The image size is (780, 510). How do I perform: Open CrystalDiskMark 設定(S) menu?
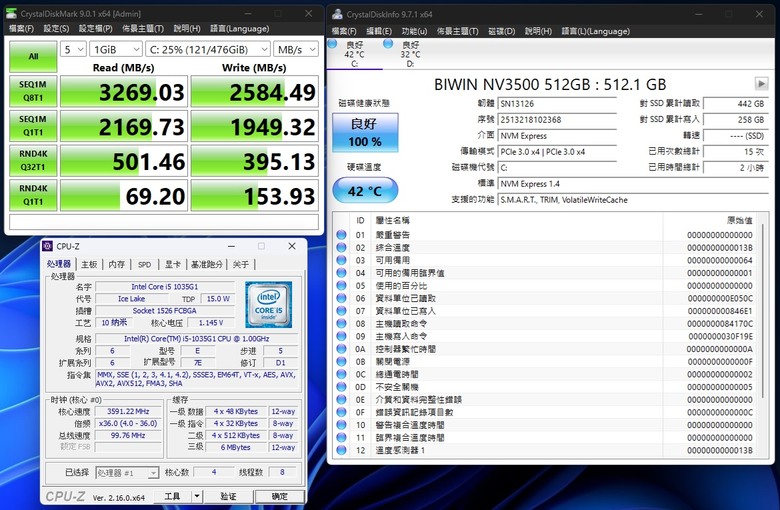coord(56,29)
